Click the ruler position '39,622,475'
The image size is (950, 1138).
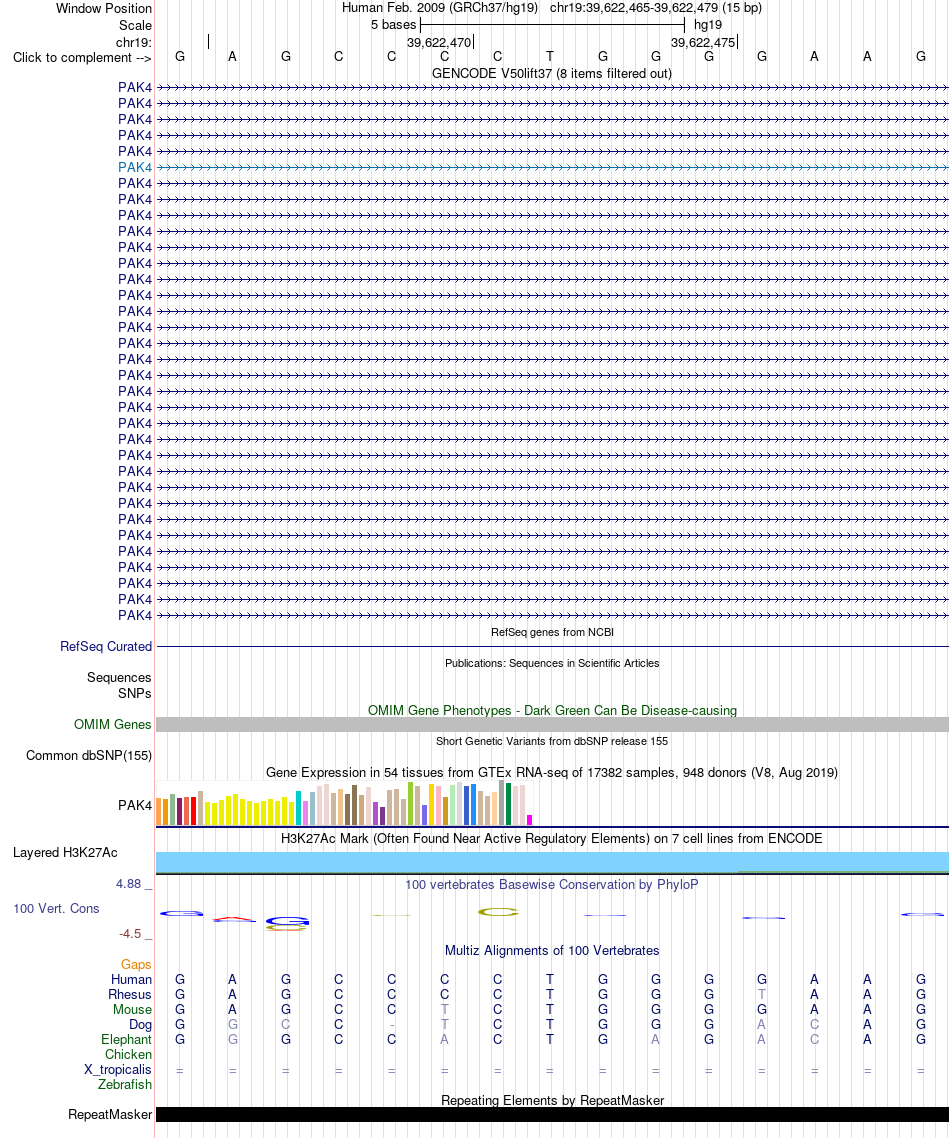(703, 43)
